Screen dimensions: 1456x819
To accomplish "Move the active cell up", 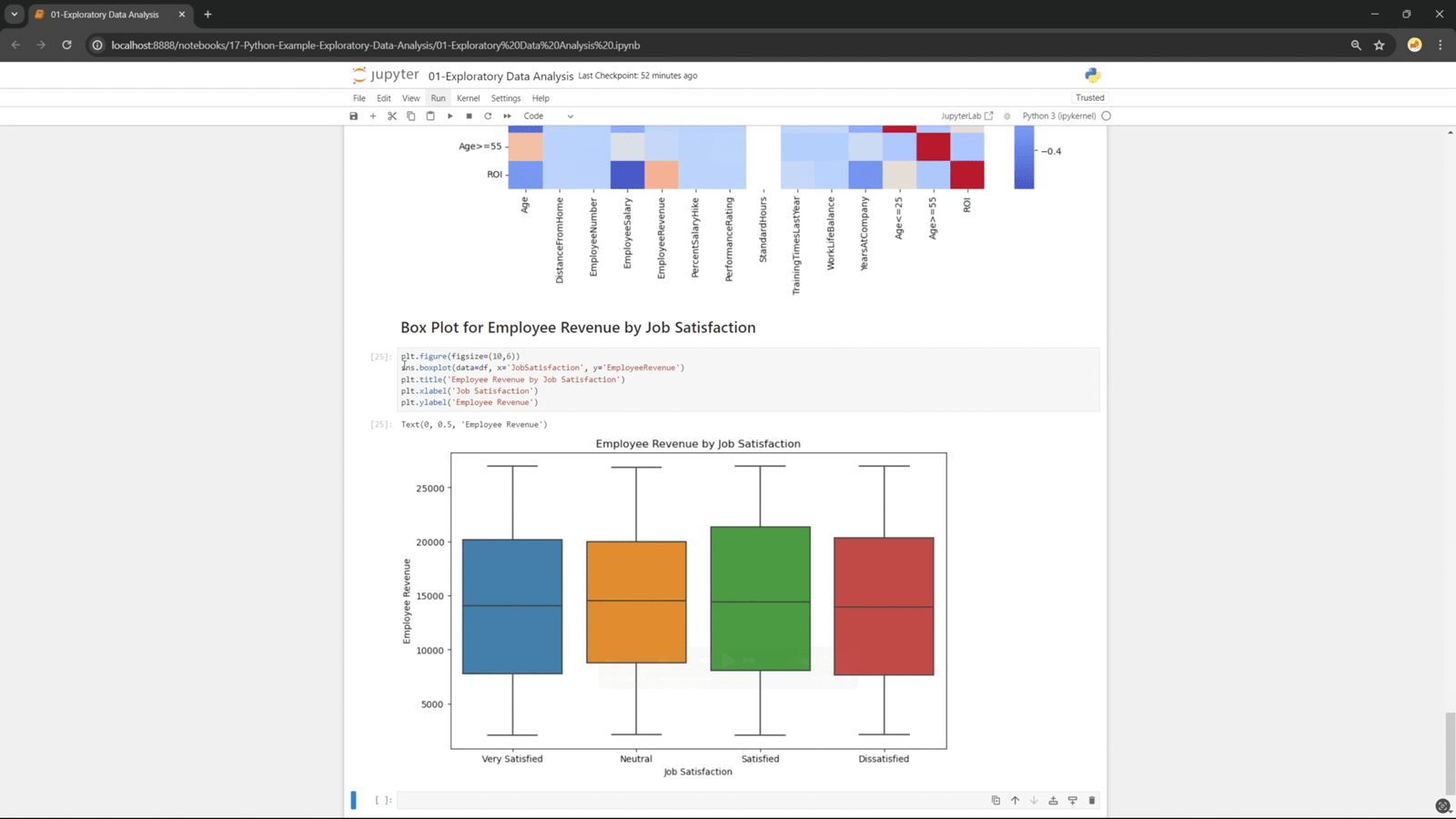I will pyautogui.click(x=1015, y=801).
